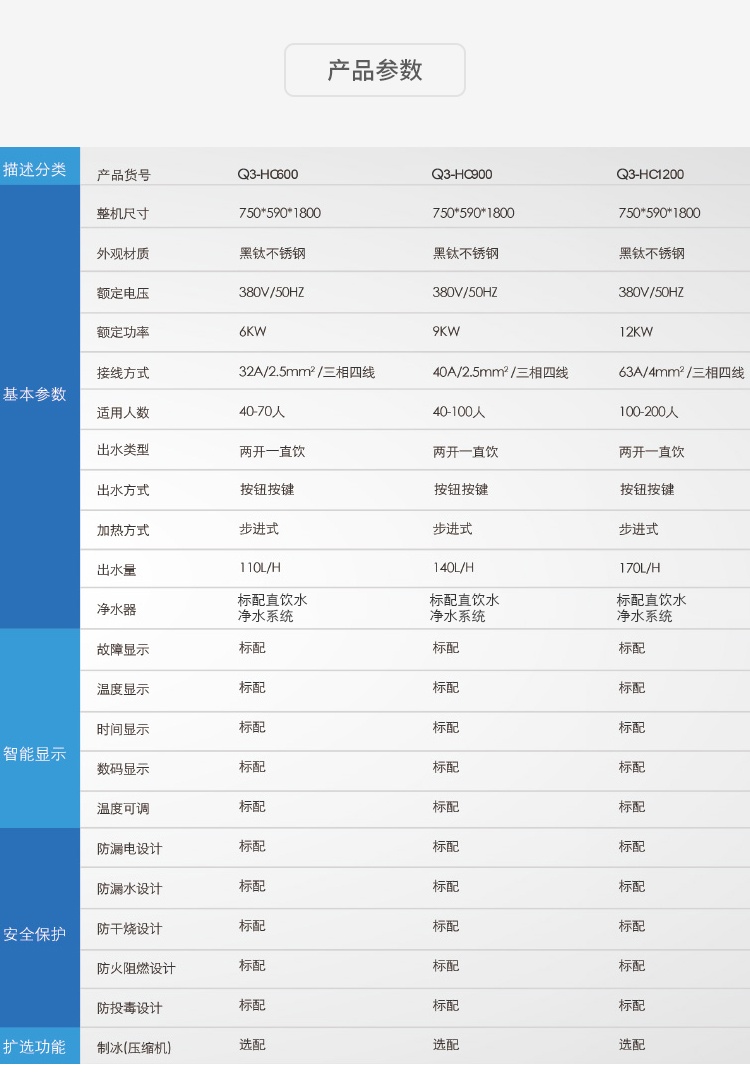
Task: Click 750*590*1800 under Q3-HC600
Action: [x=280, y=213]
